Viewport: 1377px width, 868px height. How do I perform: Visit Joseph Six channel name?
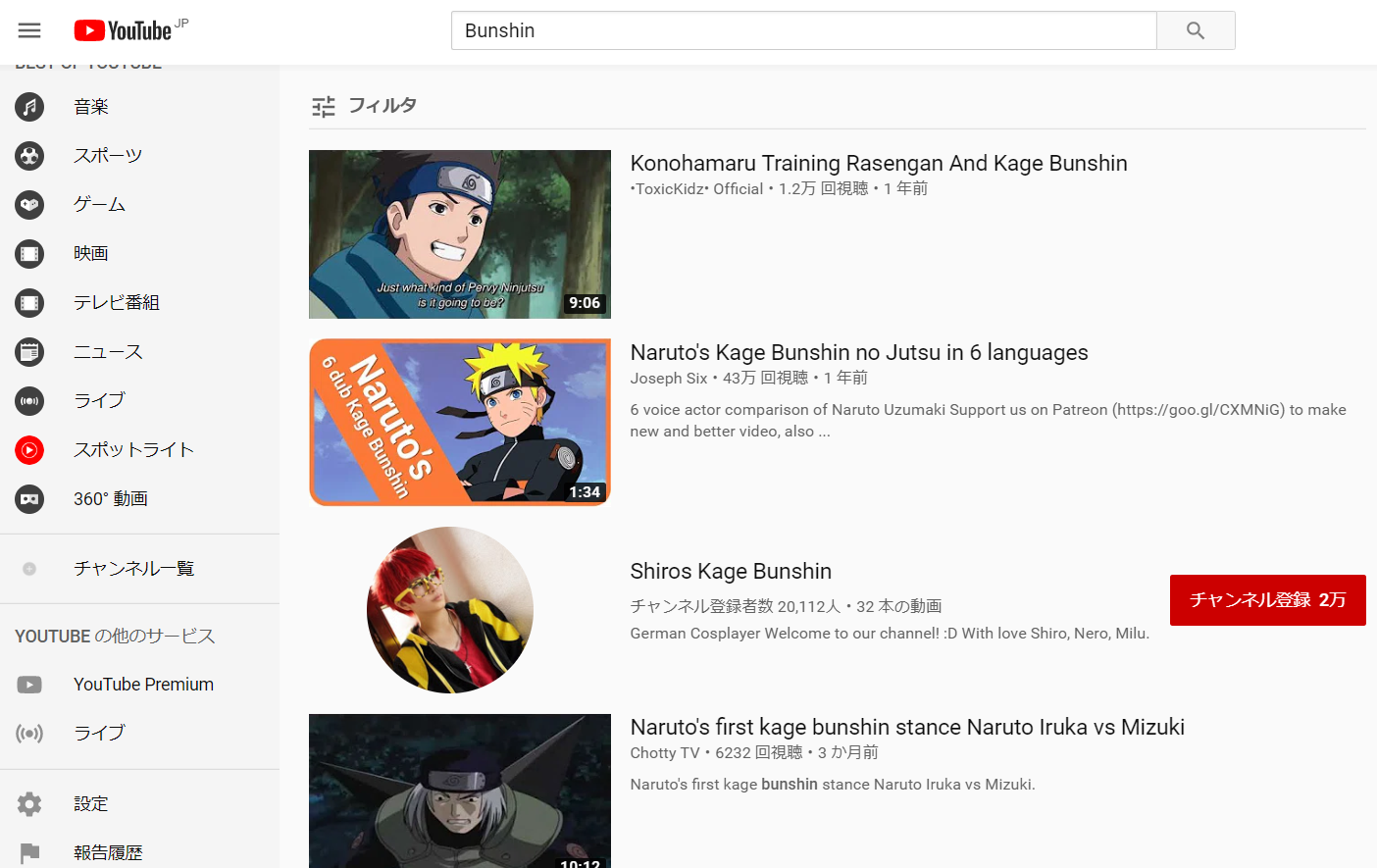669,379
